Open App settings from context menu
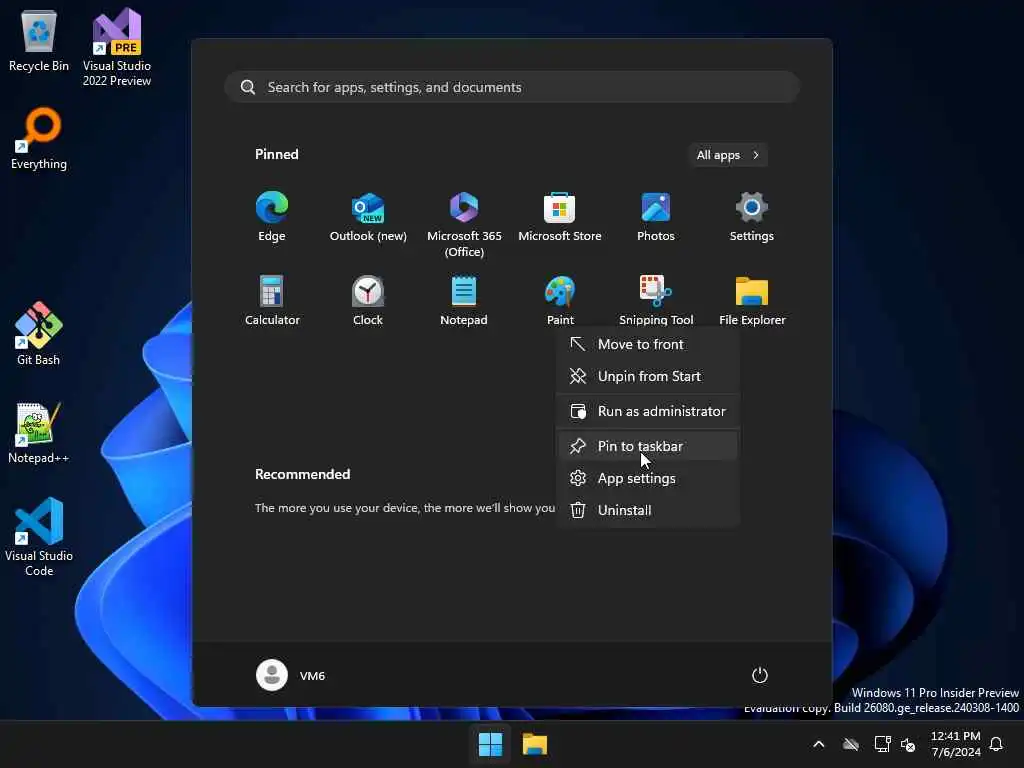Screen dimensions: 1024x768 click(647, 478)
